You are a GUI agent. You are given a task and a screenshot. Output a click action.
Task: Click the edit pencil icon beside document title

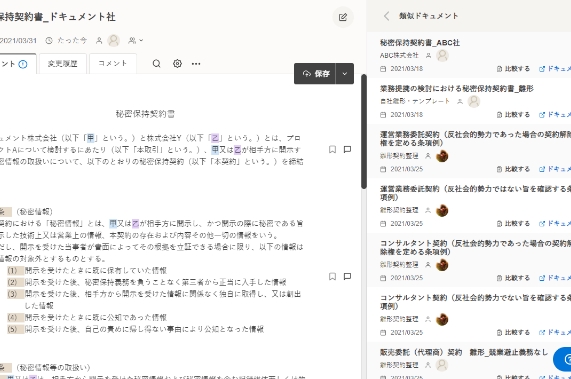343,17
